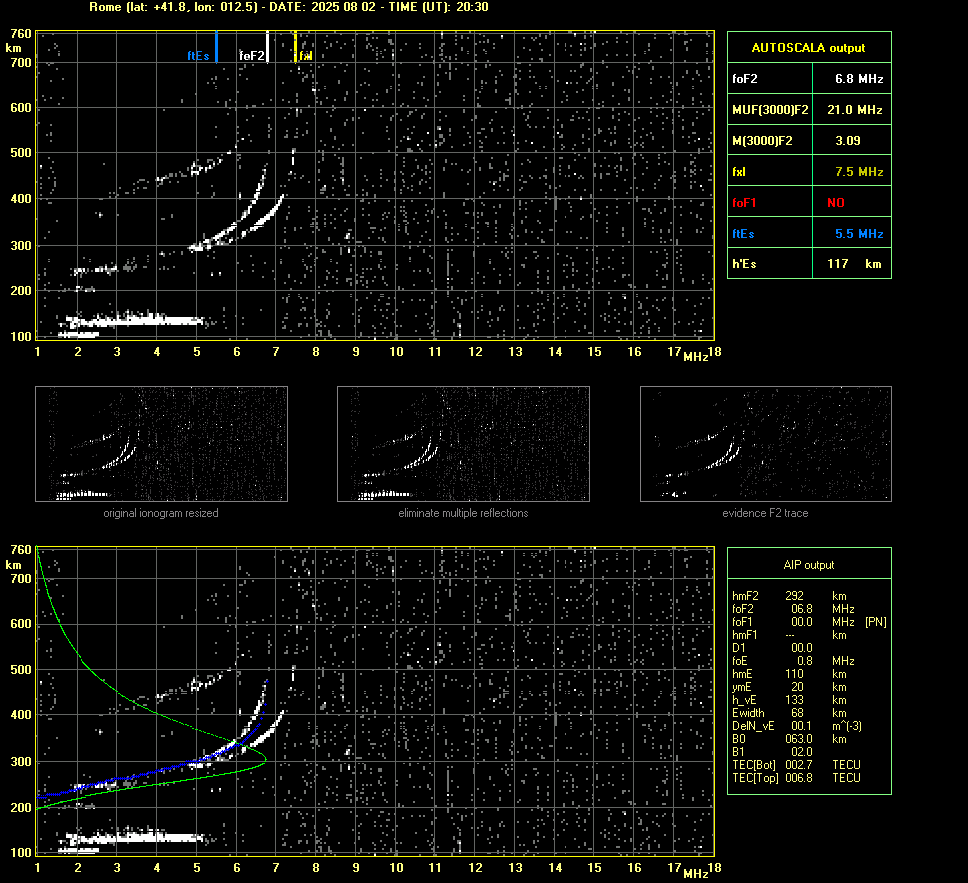The width and height of the screenshot is (968, 883).
Task: Click the white foF2 marker in top ionogram
Action: pos(267,47)
